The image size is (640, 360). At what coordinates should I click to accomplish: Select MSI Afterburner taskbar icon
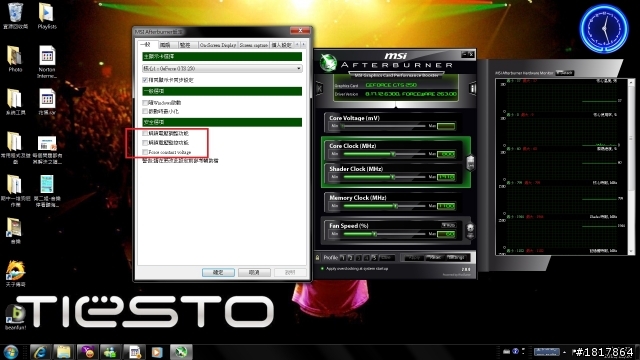click(x=181, y=352)
